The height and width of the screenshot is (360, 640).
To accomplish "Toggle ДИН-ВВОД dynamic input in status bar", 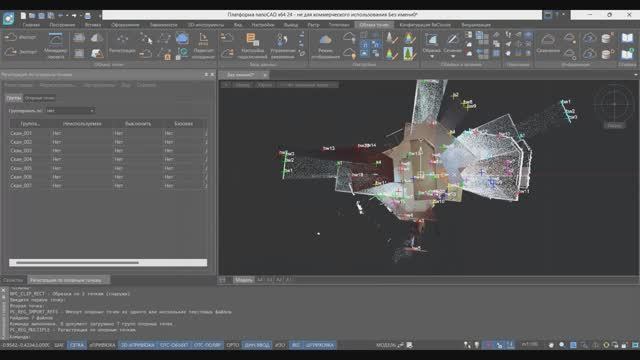I will 257,345.
